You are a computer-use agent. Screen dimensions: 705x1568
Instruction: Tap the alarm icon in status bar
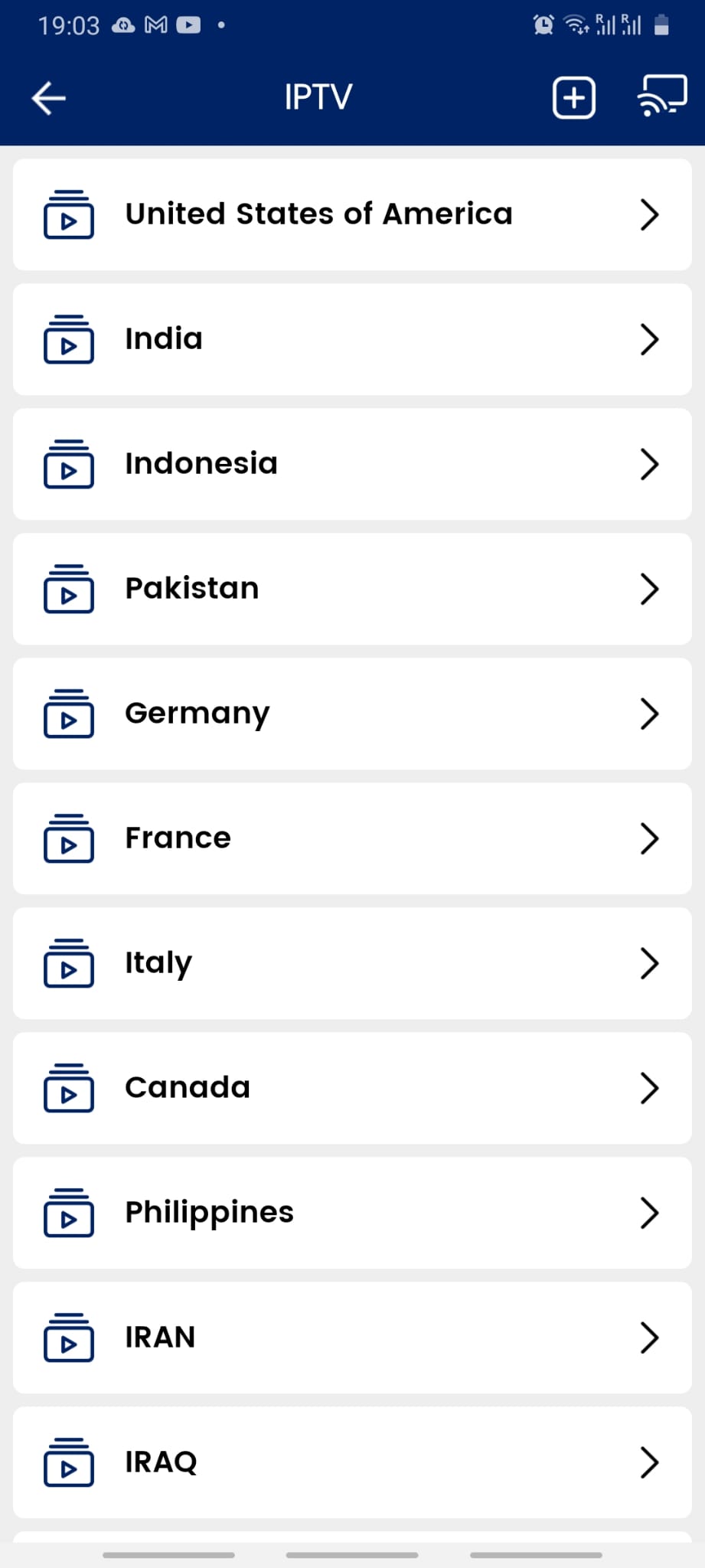[x=543, y=25]
